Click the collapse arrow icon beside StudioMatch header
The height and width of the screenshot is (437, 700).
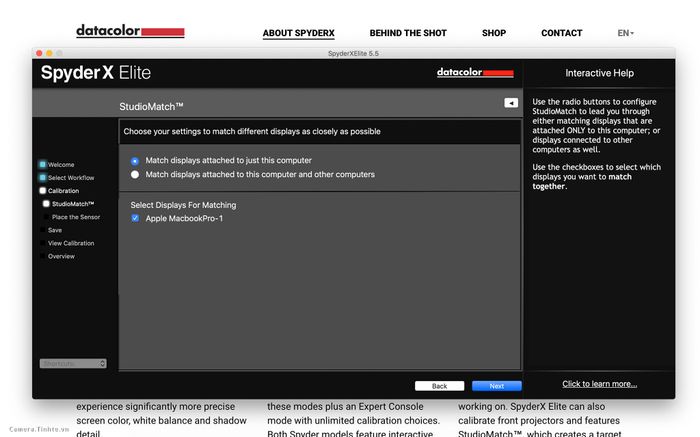pyautogui.click(x=511, y=103)
